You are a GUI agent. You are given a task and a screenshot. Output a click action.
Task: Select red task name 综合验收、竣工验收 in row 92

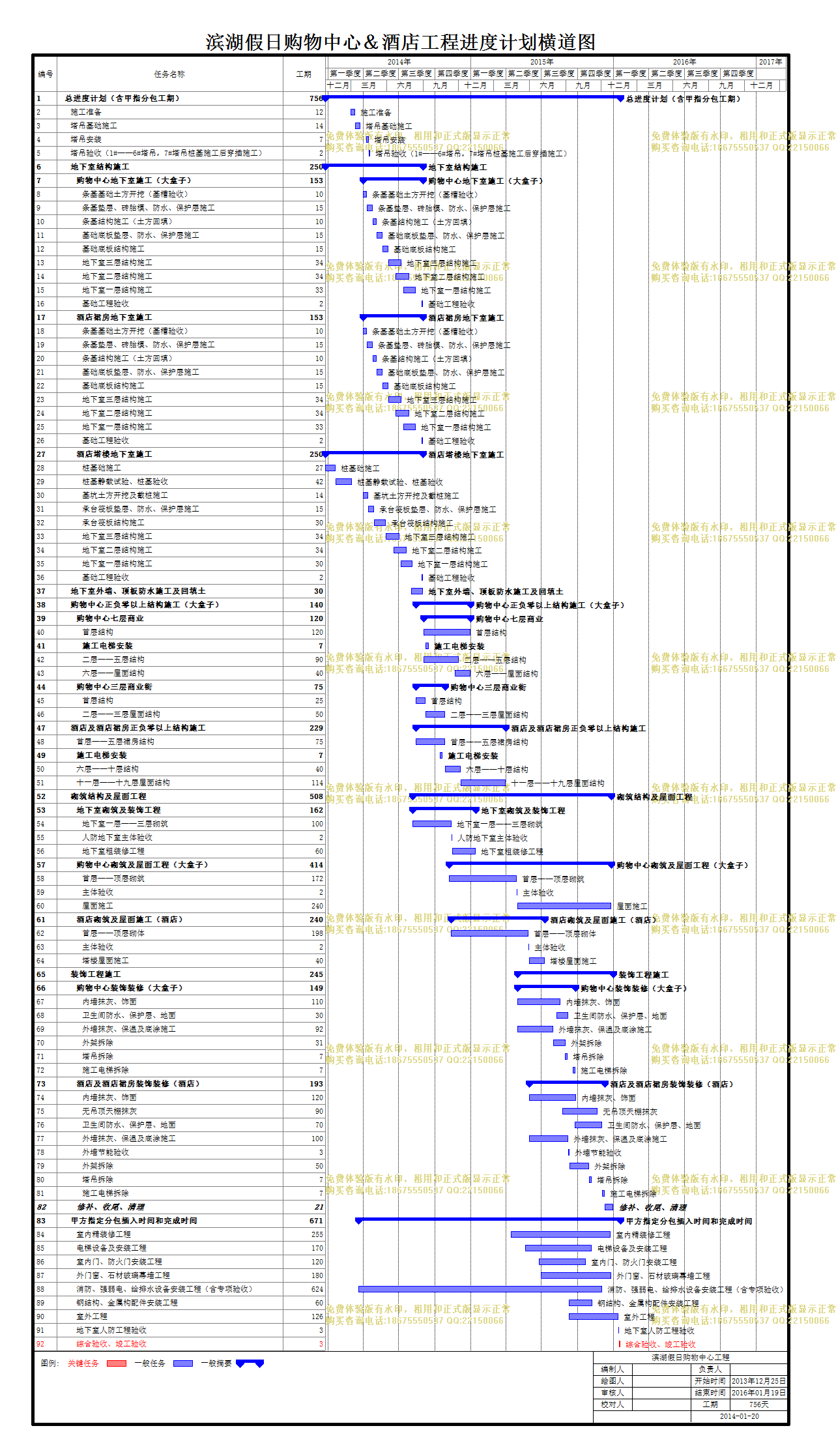pos(111,1344)
